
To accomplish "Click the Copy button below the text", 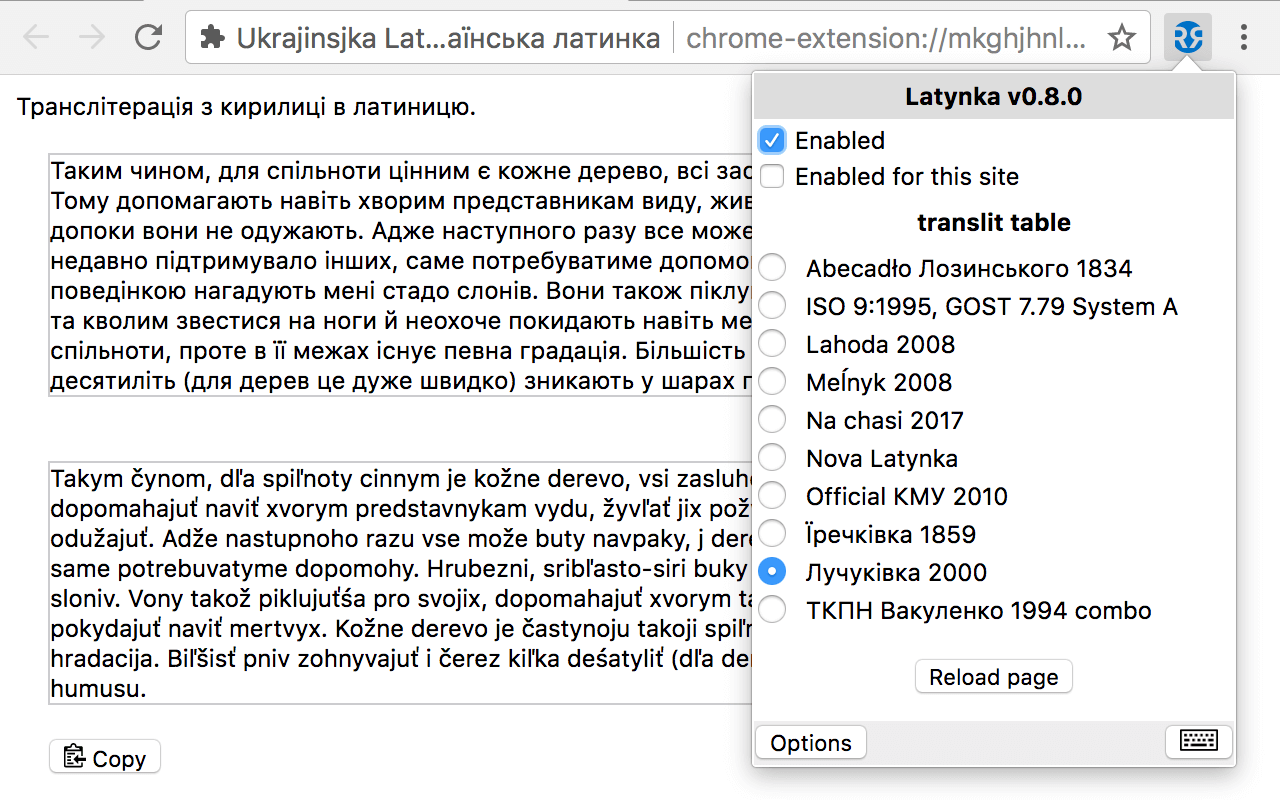I will coord(104,757).
